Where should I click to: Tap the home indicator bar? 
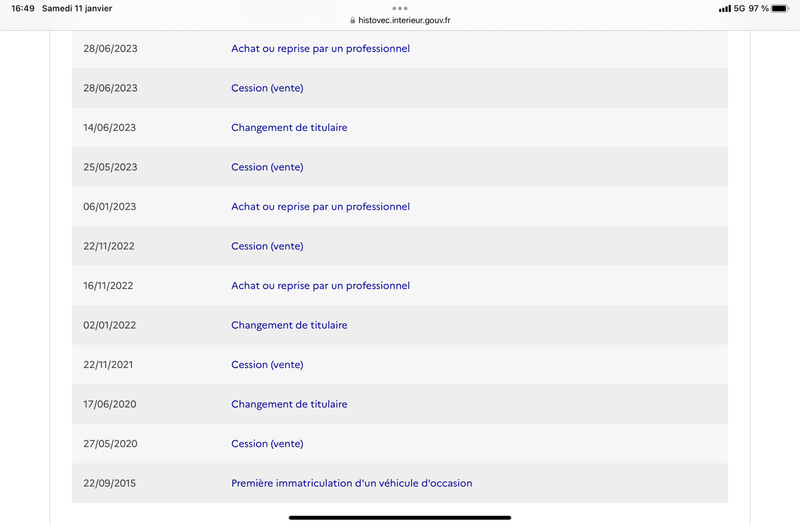click(x=400, y=517)
